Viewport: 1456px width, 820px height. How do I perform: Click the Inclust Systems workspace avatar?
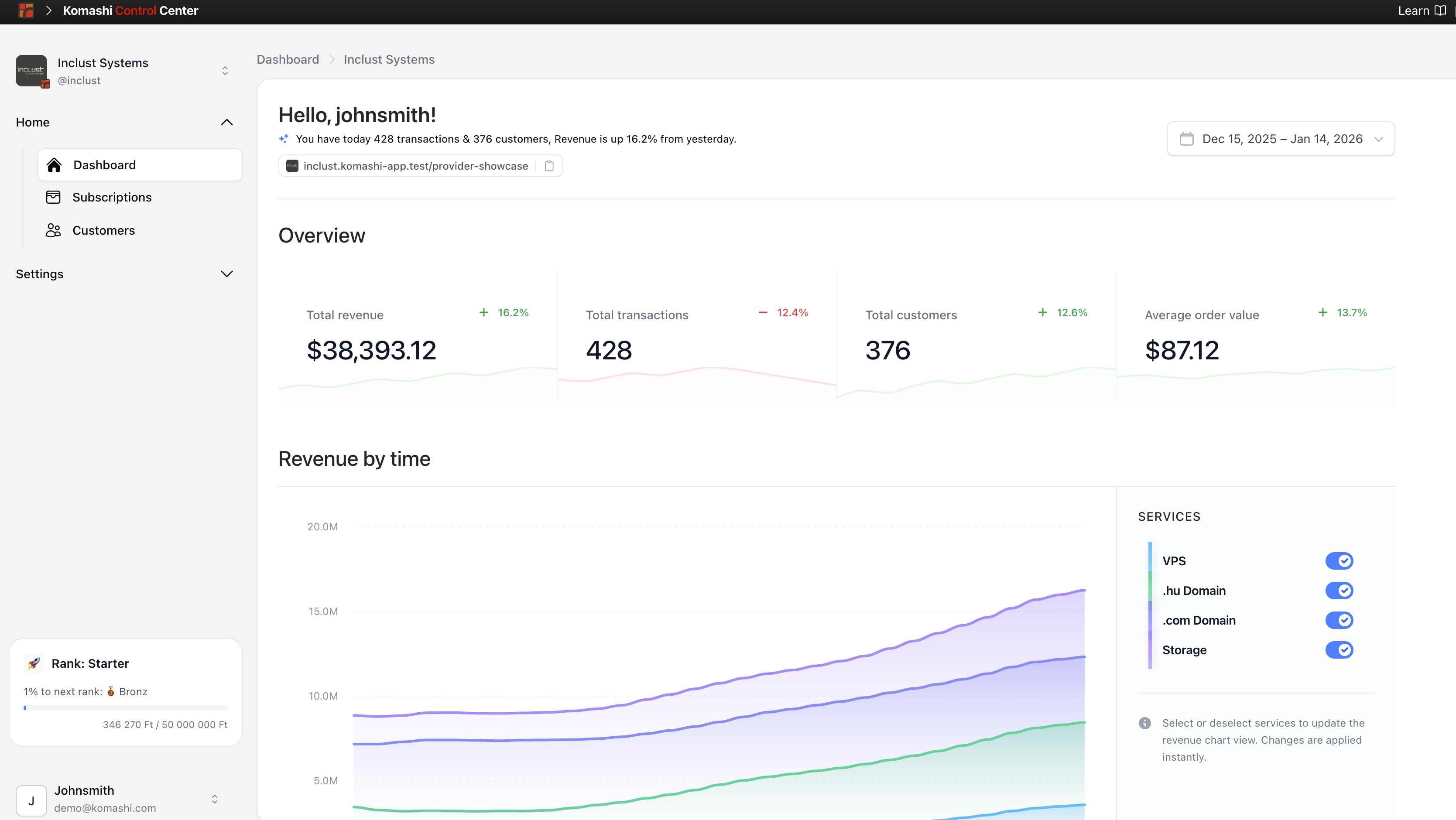tap(32, 71)
